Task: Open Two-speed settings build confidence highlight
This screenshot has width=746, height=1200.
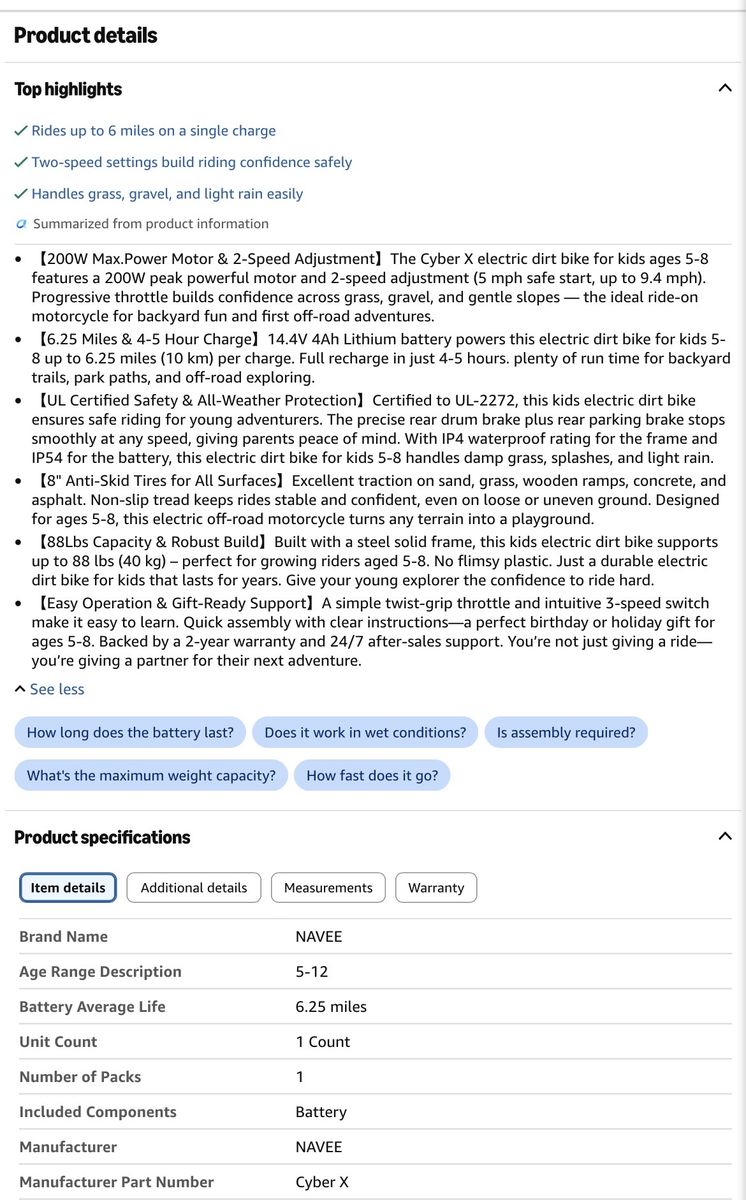Action: [191, 162]
